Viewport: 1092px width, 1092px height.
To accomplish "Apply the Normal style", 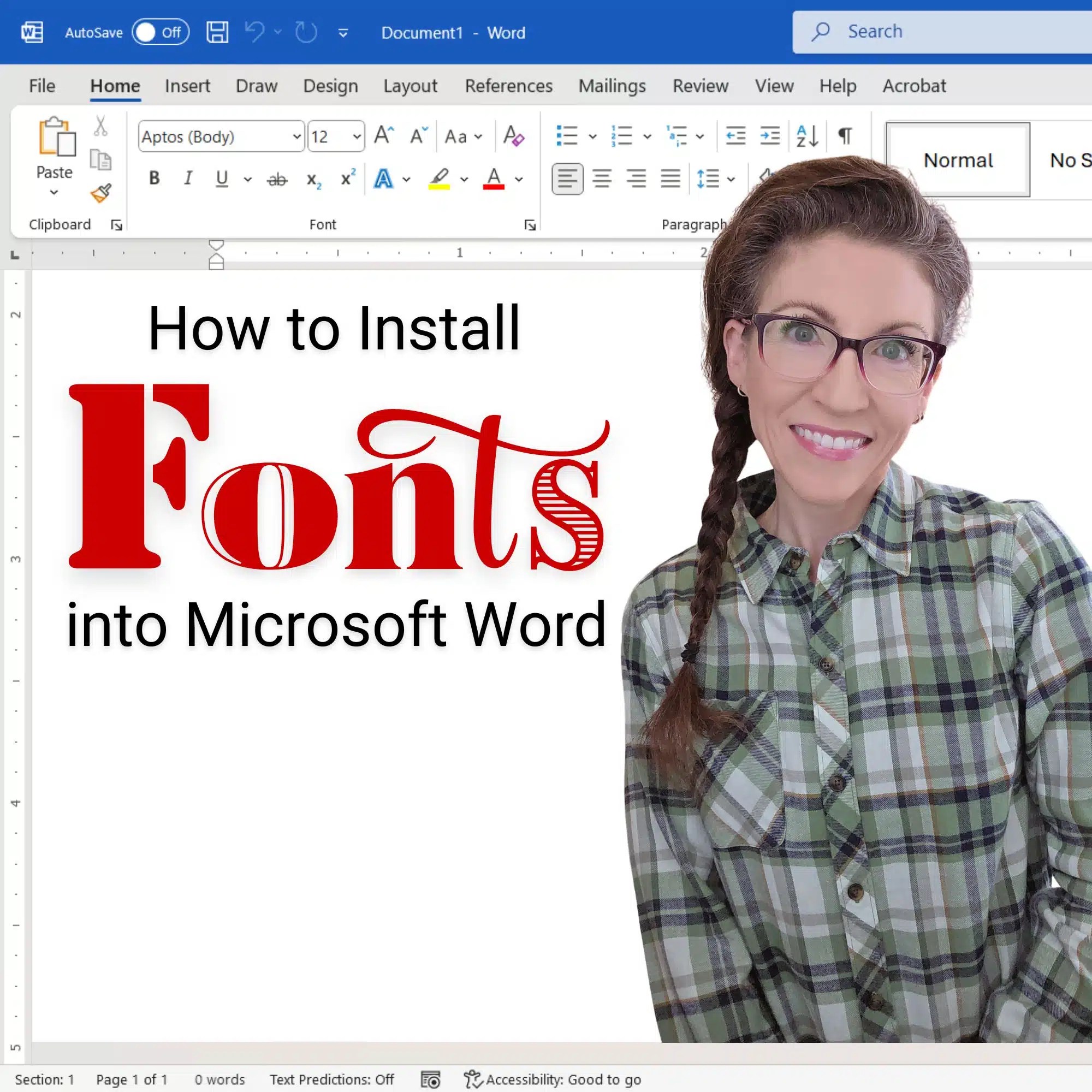I will click(x=958, y=160).
